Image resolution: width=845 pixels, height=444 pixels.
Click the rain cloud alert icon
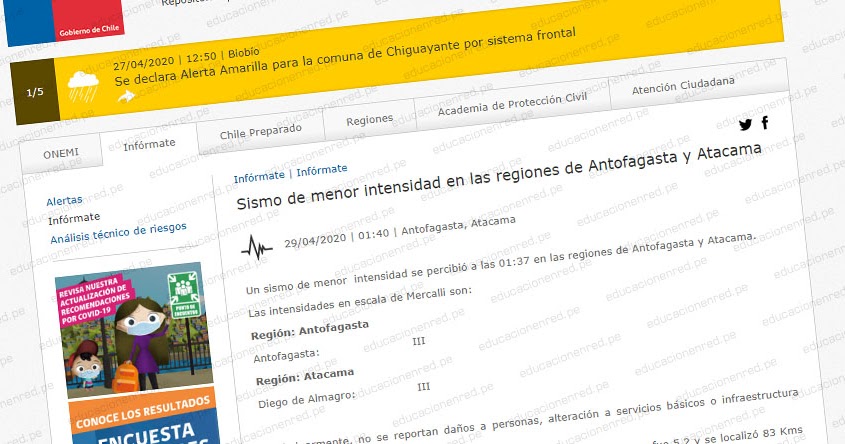pyautogui.click(x=83, y=86)
